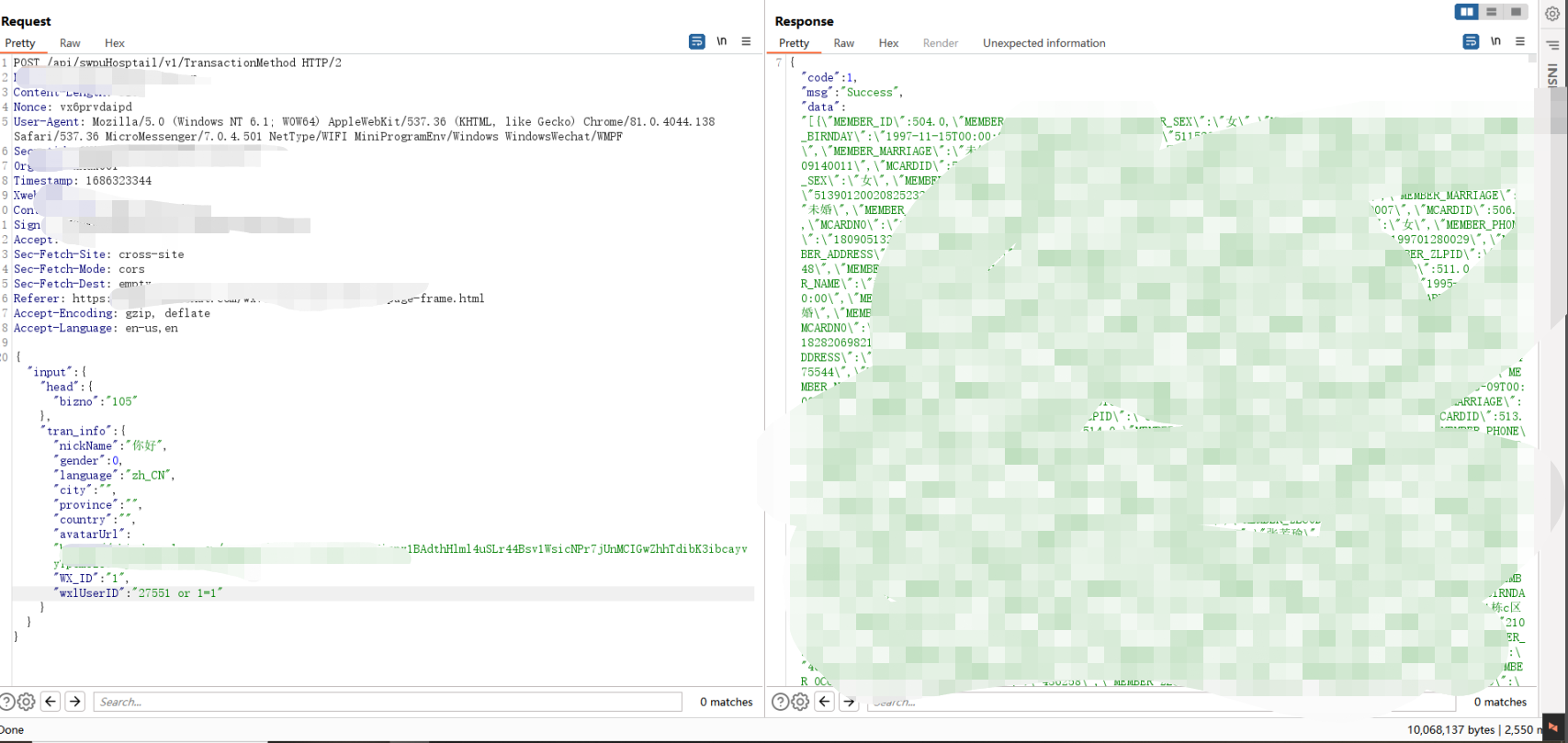The width and height of the screenshot is (1568, 743).
Task: Switch Response view to Pretty tab
Action: 795,43
